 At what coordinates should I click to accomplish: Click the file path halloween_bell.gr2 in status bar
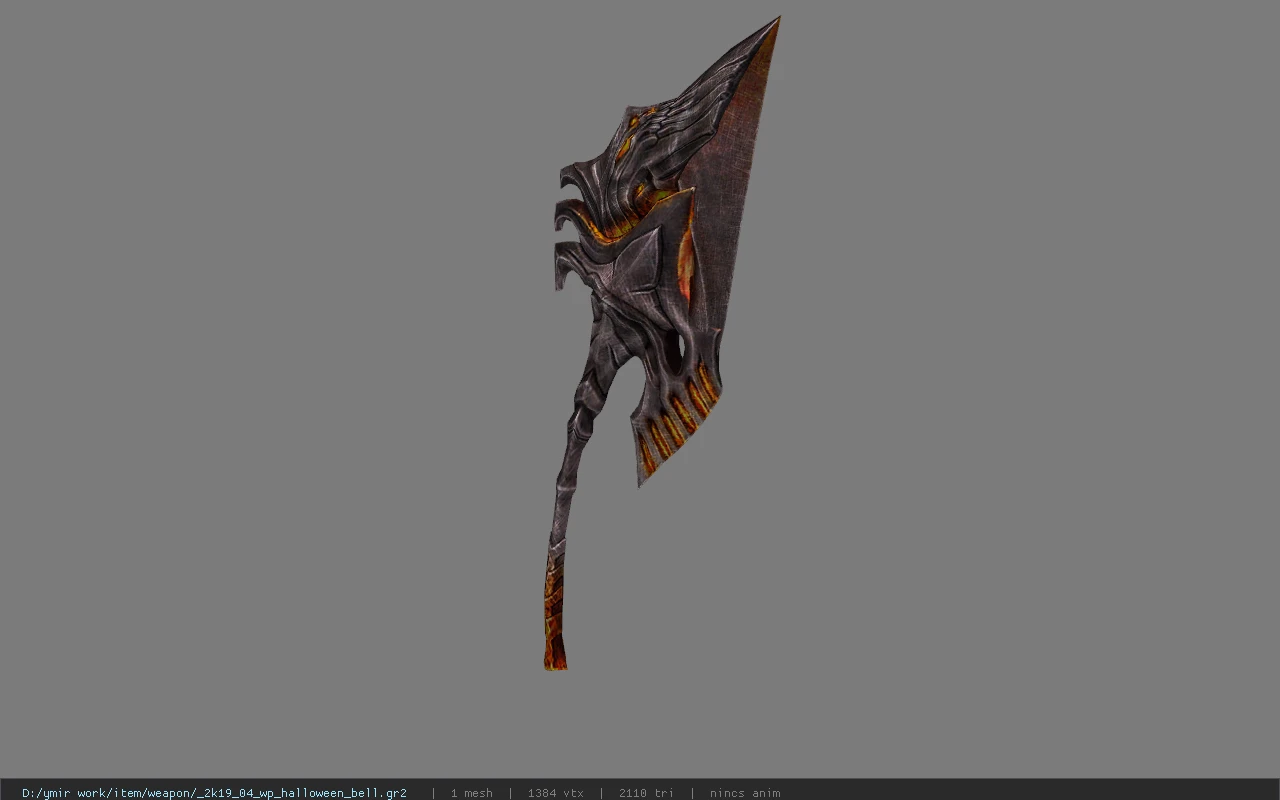[214, 793]
